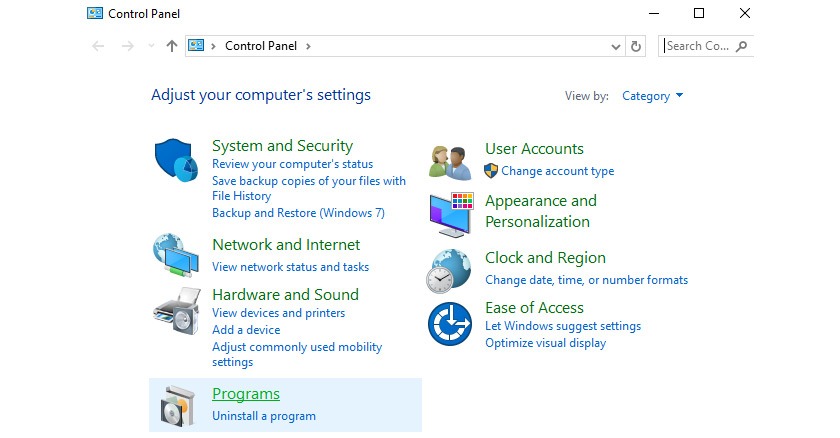Viewport: 840px width, 438px height.
Task: Click Uninstall a program
Action: pos(264,416)
